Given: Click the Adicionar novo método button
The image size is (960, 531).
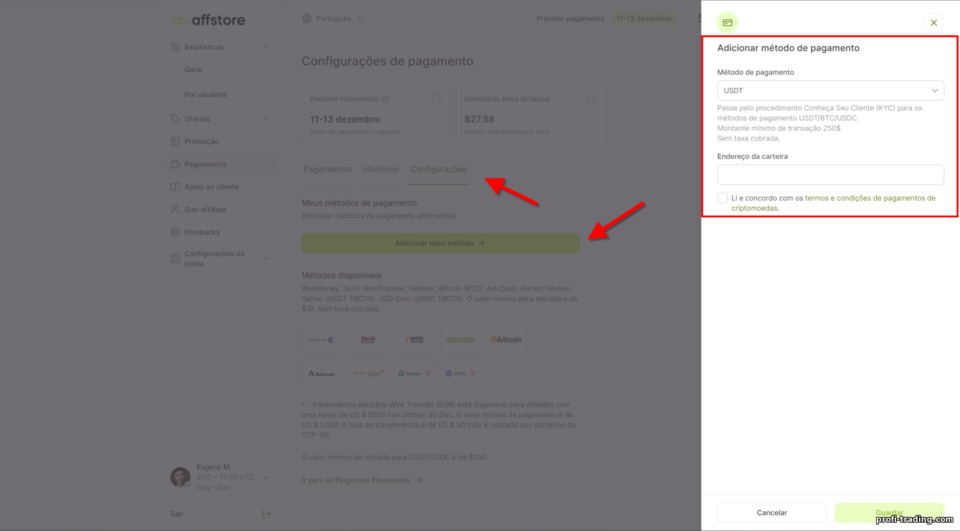Looking at the screenshot, I should (440, 243).
